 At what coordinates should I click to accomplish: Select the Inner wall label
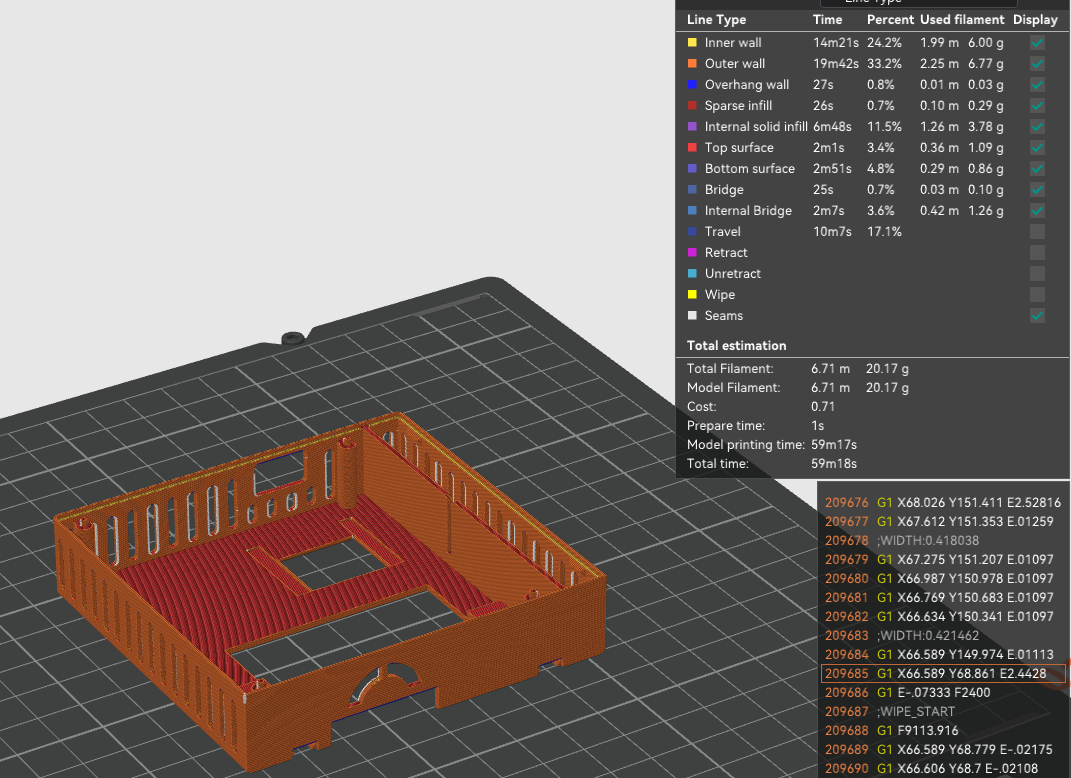[x=733, y=42]
